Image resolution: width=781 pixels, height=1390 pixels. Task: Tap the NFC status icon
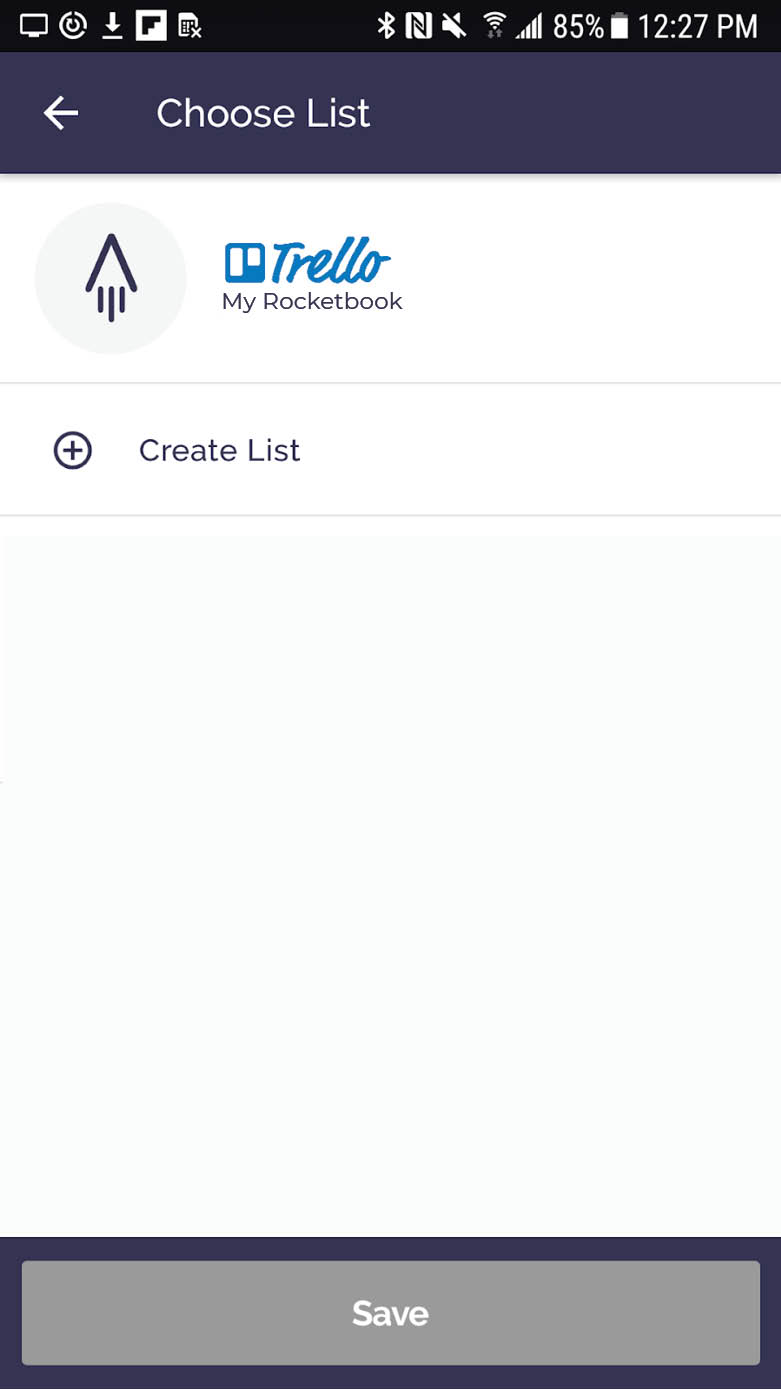pyautogui.click(x=418, y=26)
